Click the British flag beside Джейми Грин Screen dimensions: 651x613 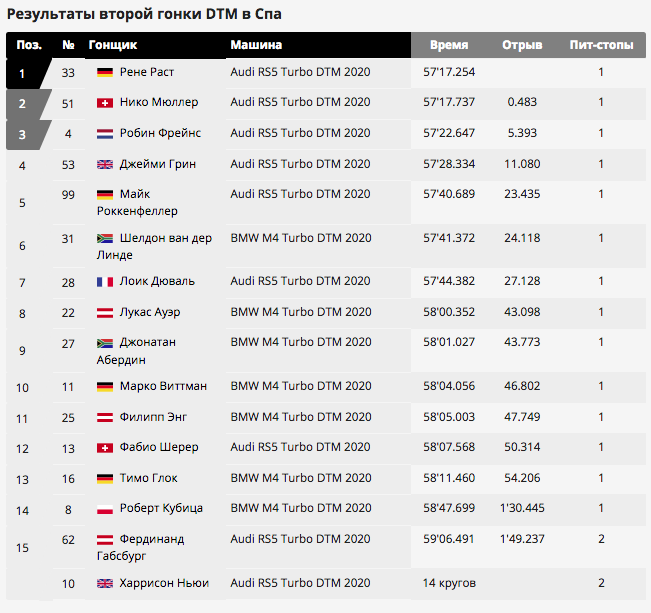tap(105, 165)
